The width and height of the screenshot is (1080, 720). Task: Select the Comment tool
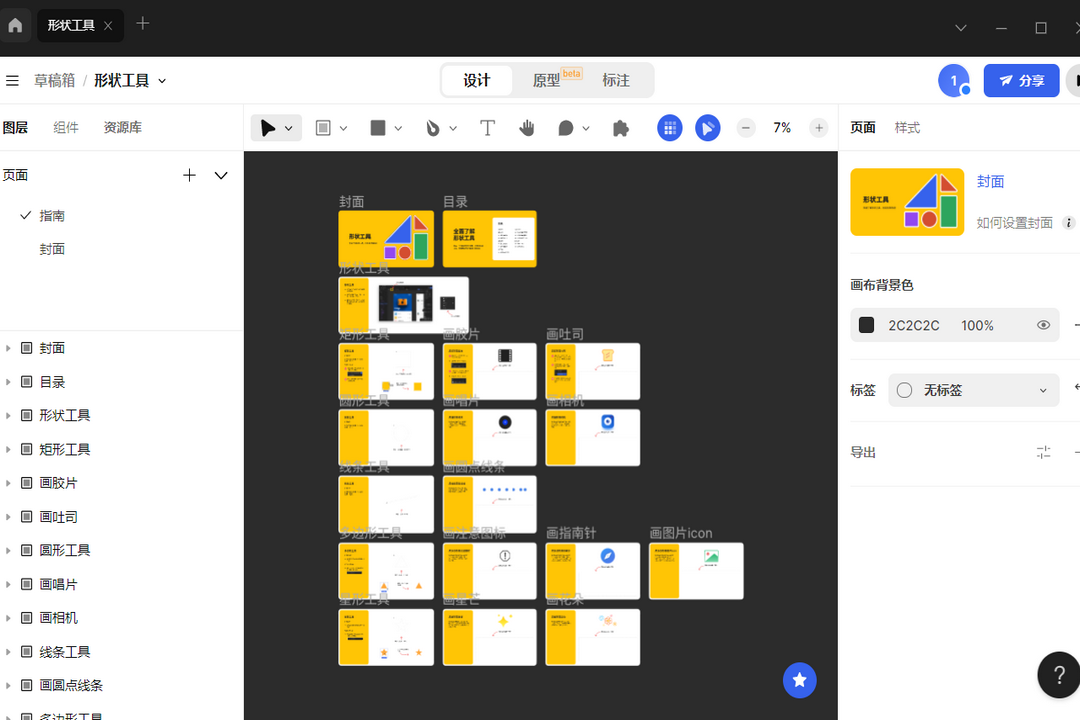[x=567, y=127]
